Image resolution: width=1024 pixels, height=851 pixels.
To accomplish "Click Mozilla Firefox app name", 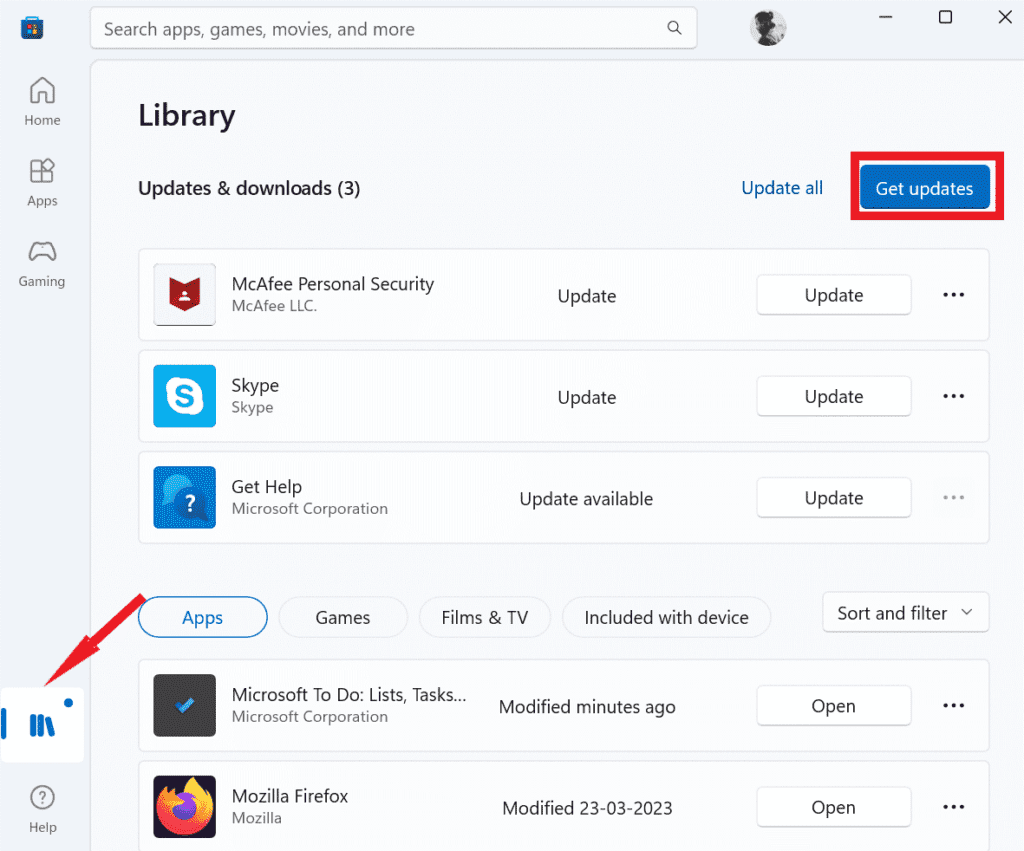I will [x=290, y=796].
